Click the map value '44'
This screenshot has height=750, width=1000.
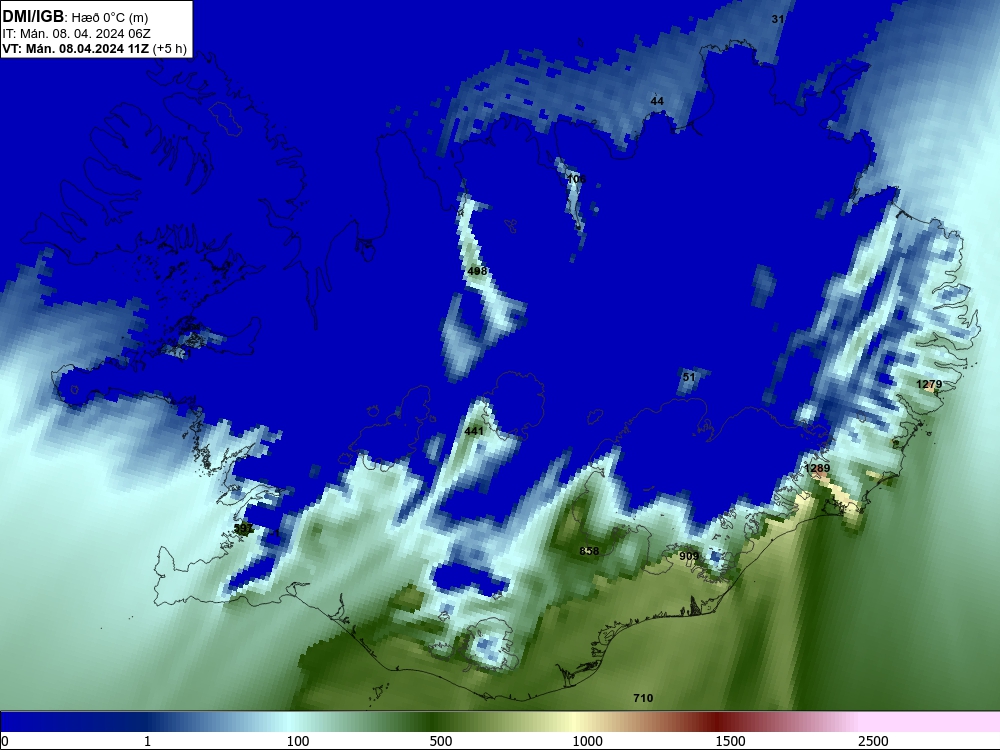657,101
